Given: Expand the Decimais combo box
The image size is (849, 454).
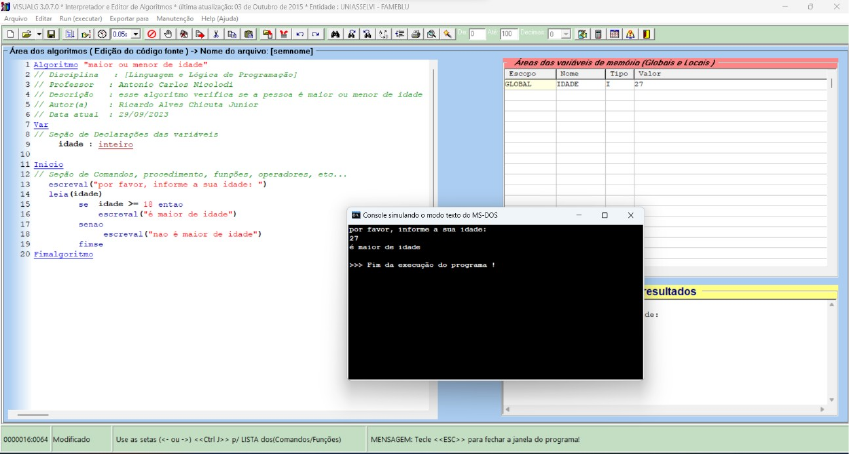Looking at the screenshot, I should coord(567,34).
